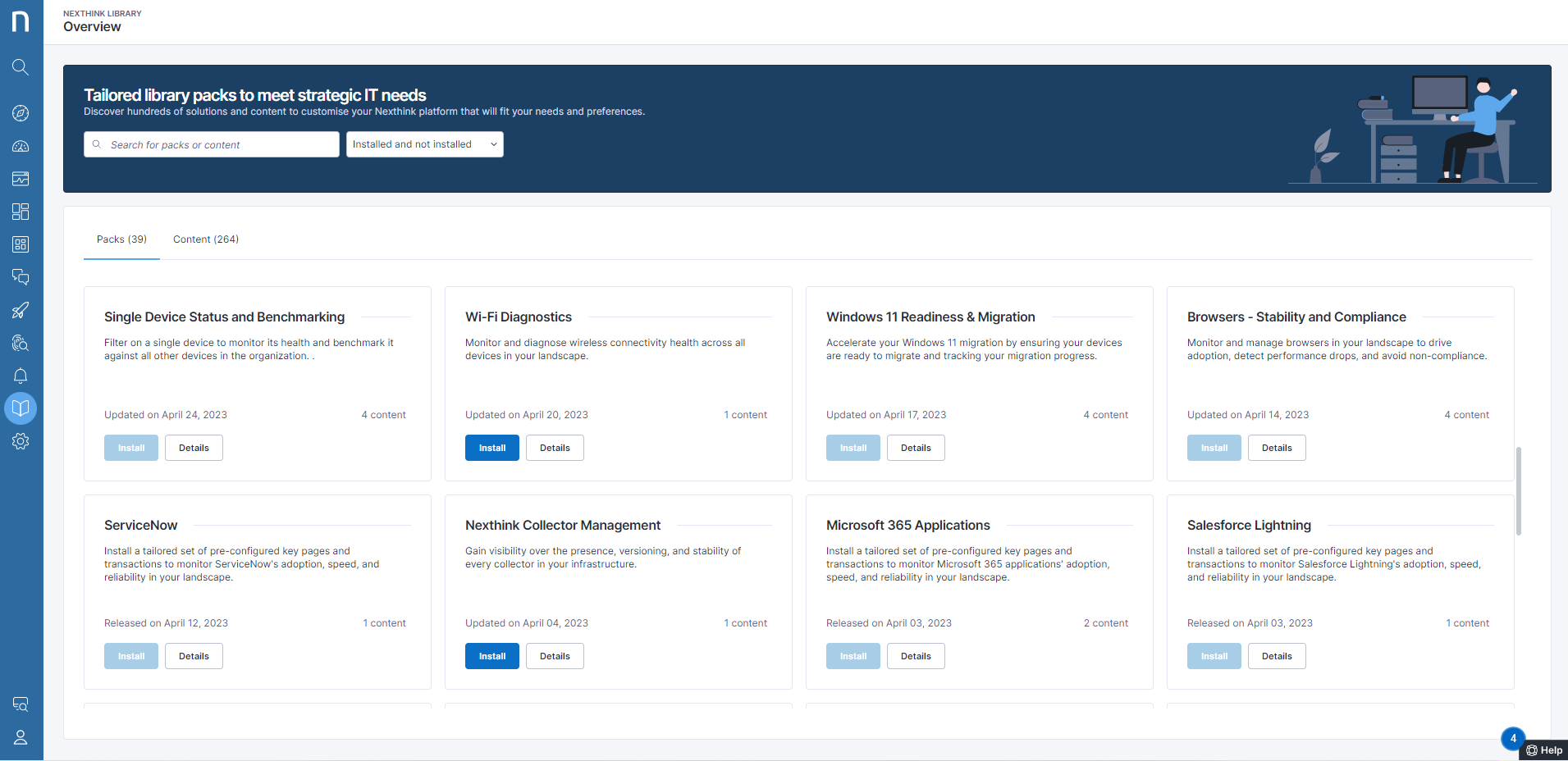Switch to the Content (264) tab
Viewport: 1568px width, 761px height.
coord(205,239)
